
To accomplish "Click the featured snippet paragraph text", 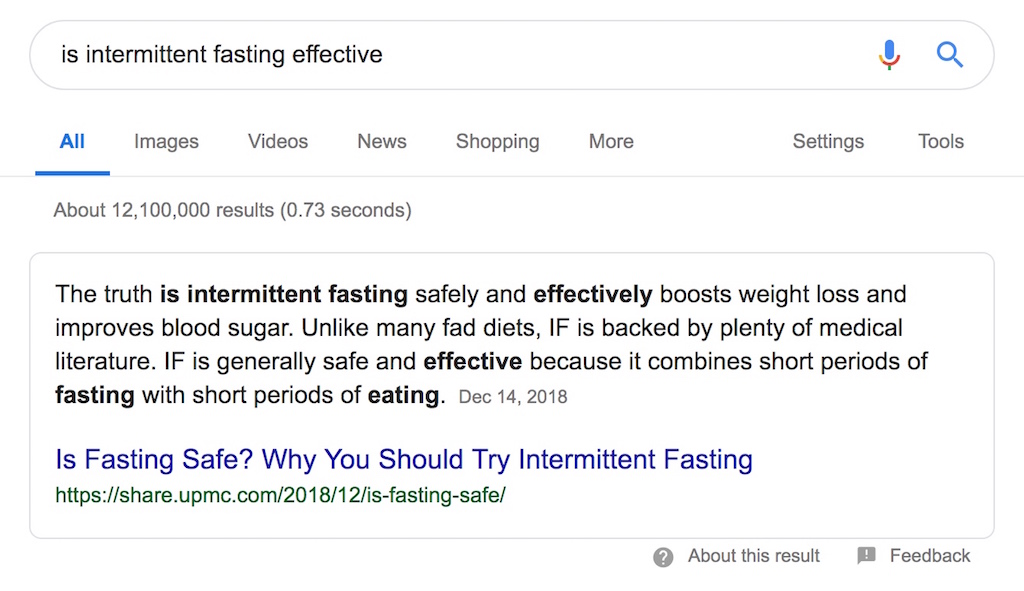I will [491, 345].
